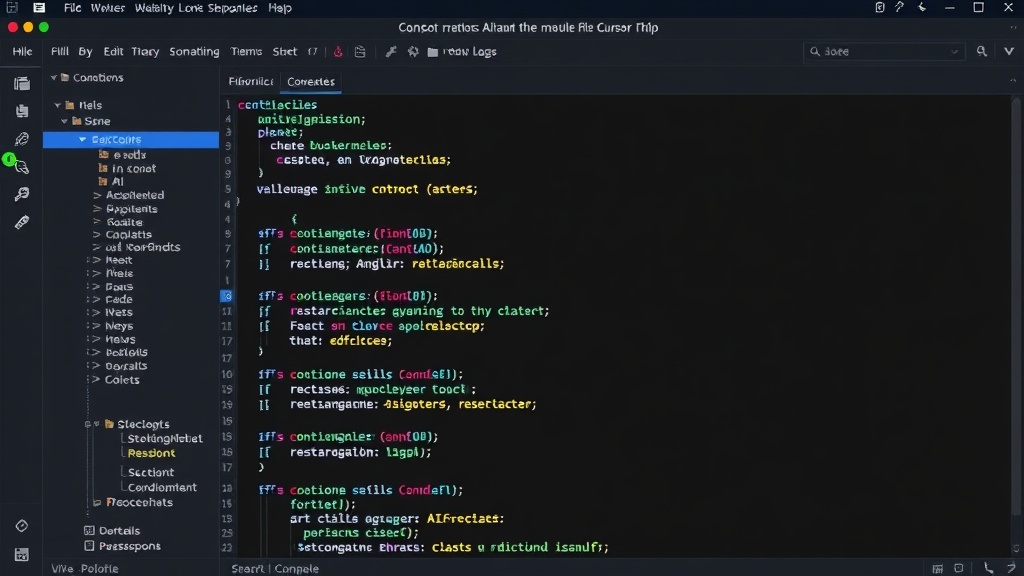Click the highlighted blue line number in gutter
The width and height of the screenshot is (1024, 576).
tap(226, 296)
